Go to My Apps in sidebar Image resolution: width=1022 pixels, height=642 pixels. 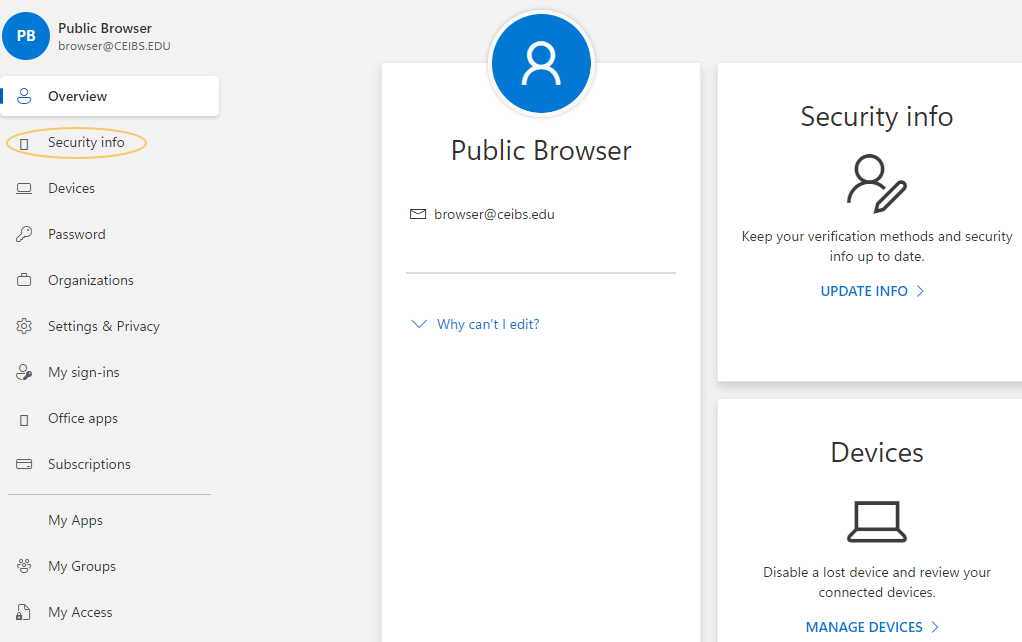(75, 521)
